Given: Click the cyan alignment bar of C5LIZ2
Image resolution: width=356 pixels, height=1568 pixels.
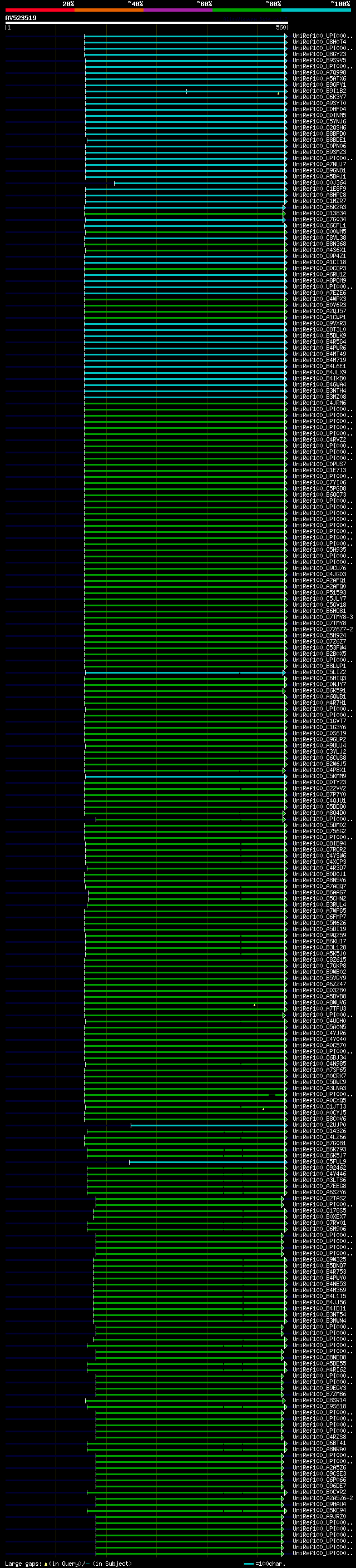Looking at the screenshot, I should pyautogui.click(x=185, y=672).
